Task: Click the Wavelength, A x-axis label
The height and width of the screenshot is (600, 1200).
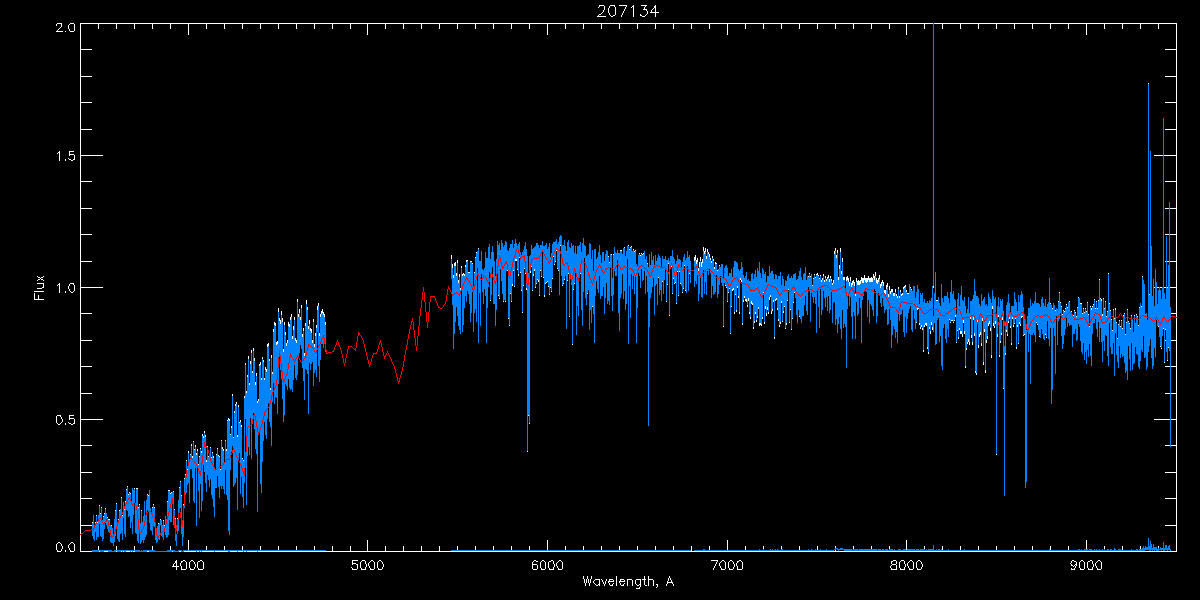Action: [x=627, y=581]
